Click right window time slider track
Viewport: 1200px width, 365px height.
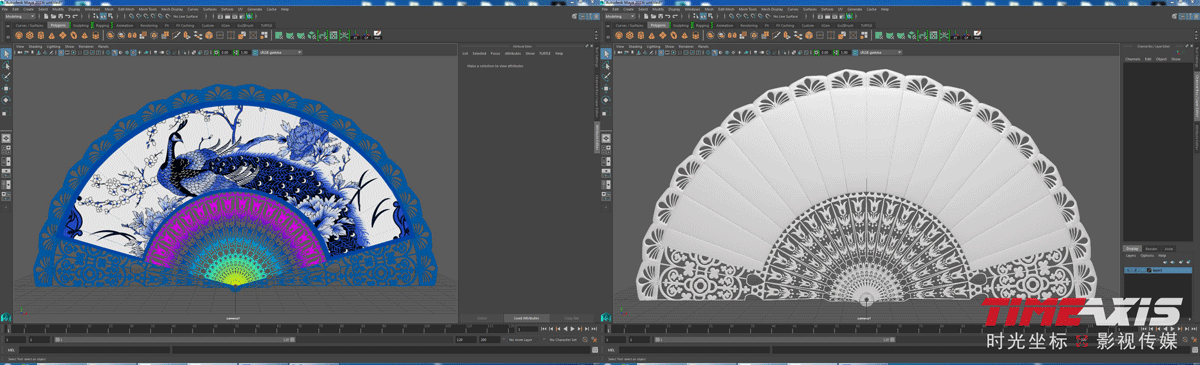click(862, 328)
